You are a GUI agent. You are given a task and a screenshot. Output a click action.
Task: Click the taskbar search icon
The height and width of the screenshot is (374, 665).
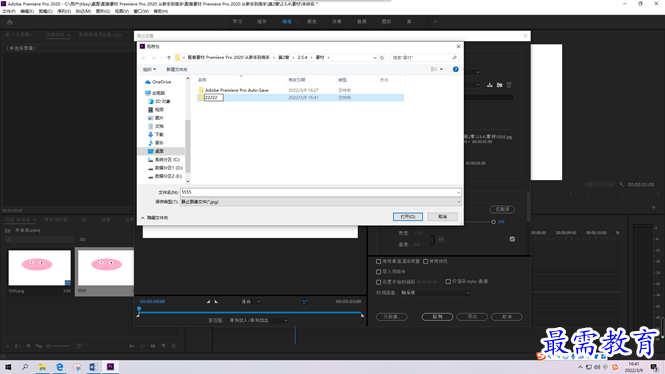point(25,367)
